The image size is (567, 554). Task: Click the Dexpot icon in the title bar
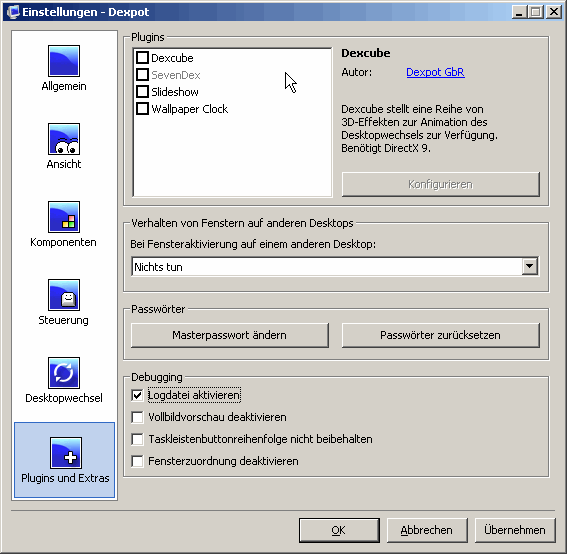coord(13,12)
